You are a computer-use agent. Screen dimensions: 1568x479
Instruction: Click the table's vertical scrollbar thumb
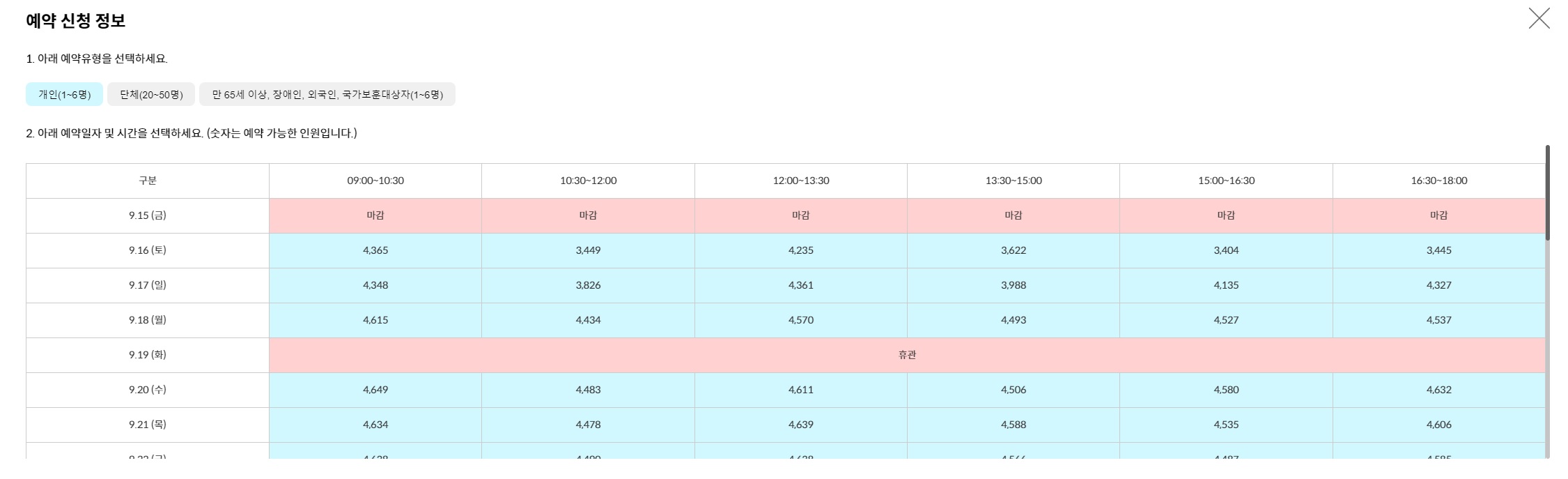tap(1547, 192)
